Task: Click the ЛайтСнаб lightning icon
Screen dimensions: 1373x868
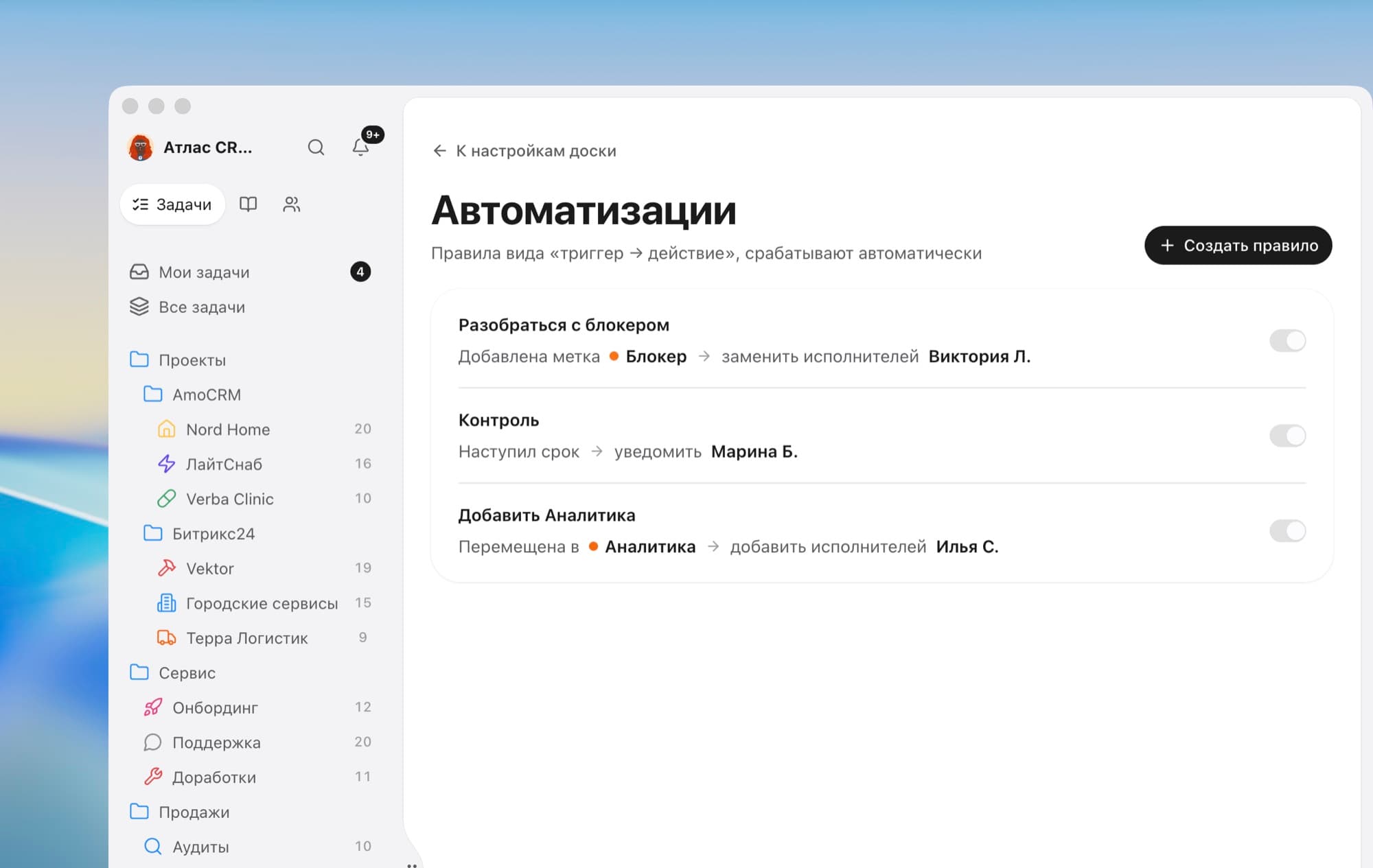Action: [x=167, y=464]
